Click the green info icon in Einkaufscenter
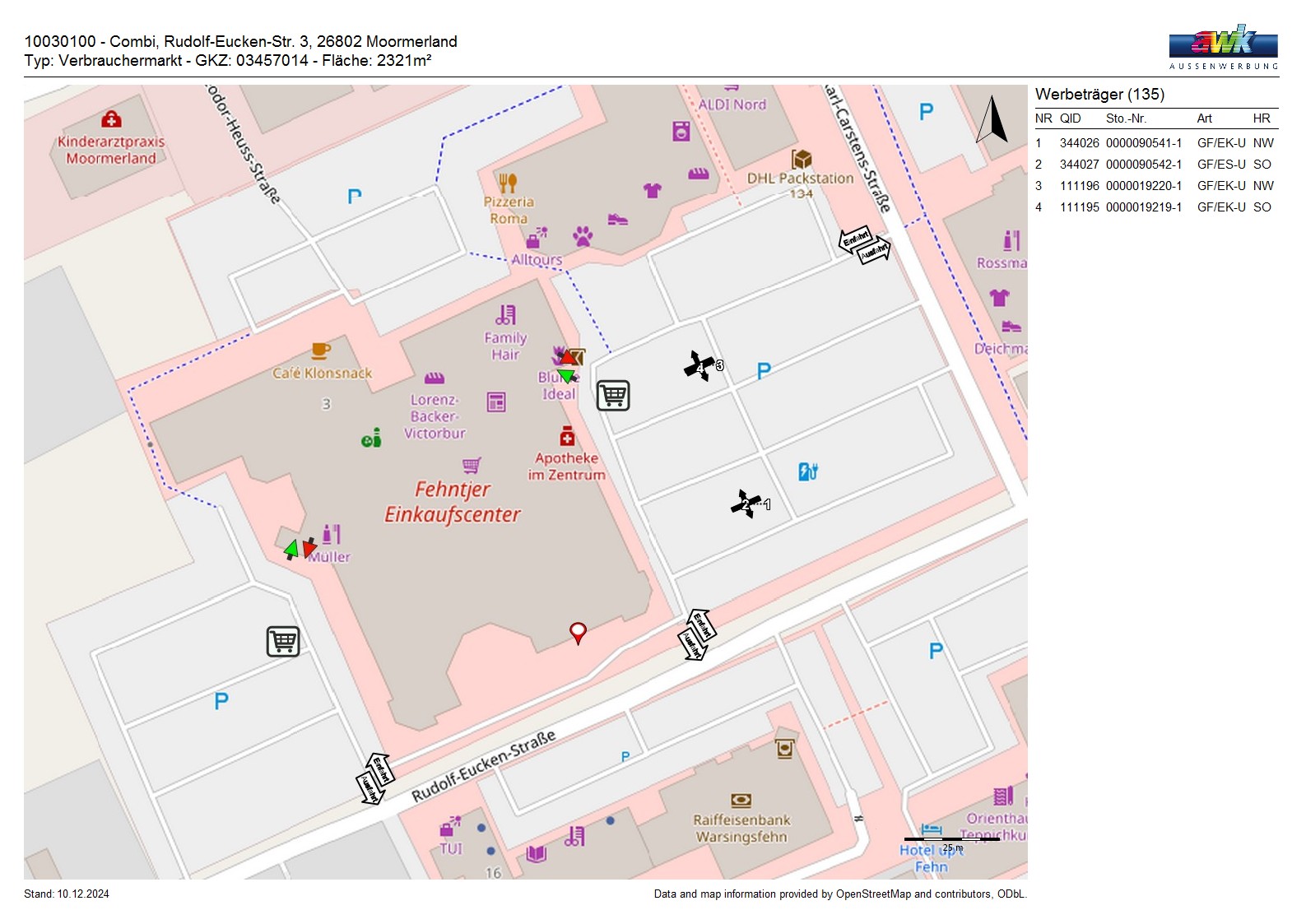The width and height of the screenshot is (1306, 924). [371, 439]
